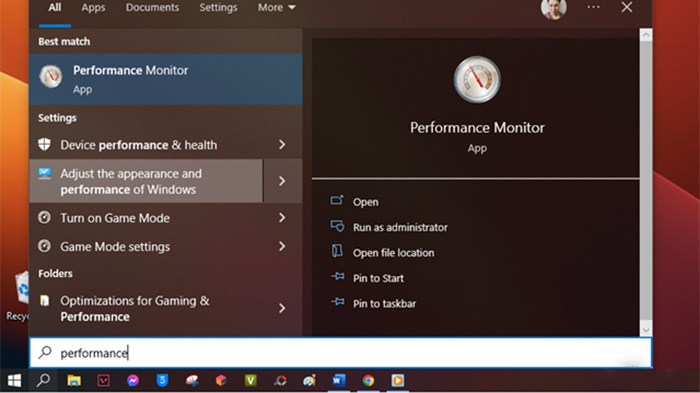Open Google Chrome from the taskbar
The width and height of the screenshot is (700, 393).
[x=368, y=380]
